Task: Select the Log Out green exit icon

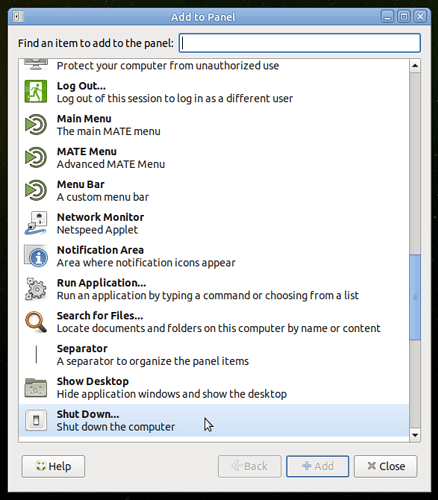Action: (36, 91)
